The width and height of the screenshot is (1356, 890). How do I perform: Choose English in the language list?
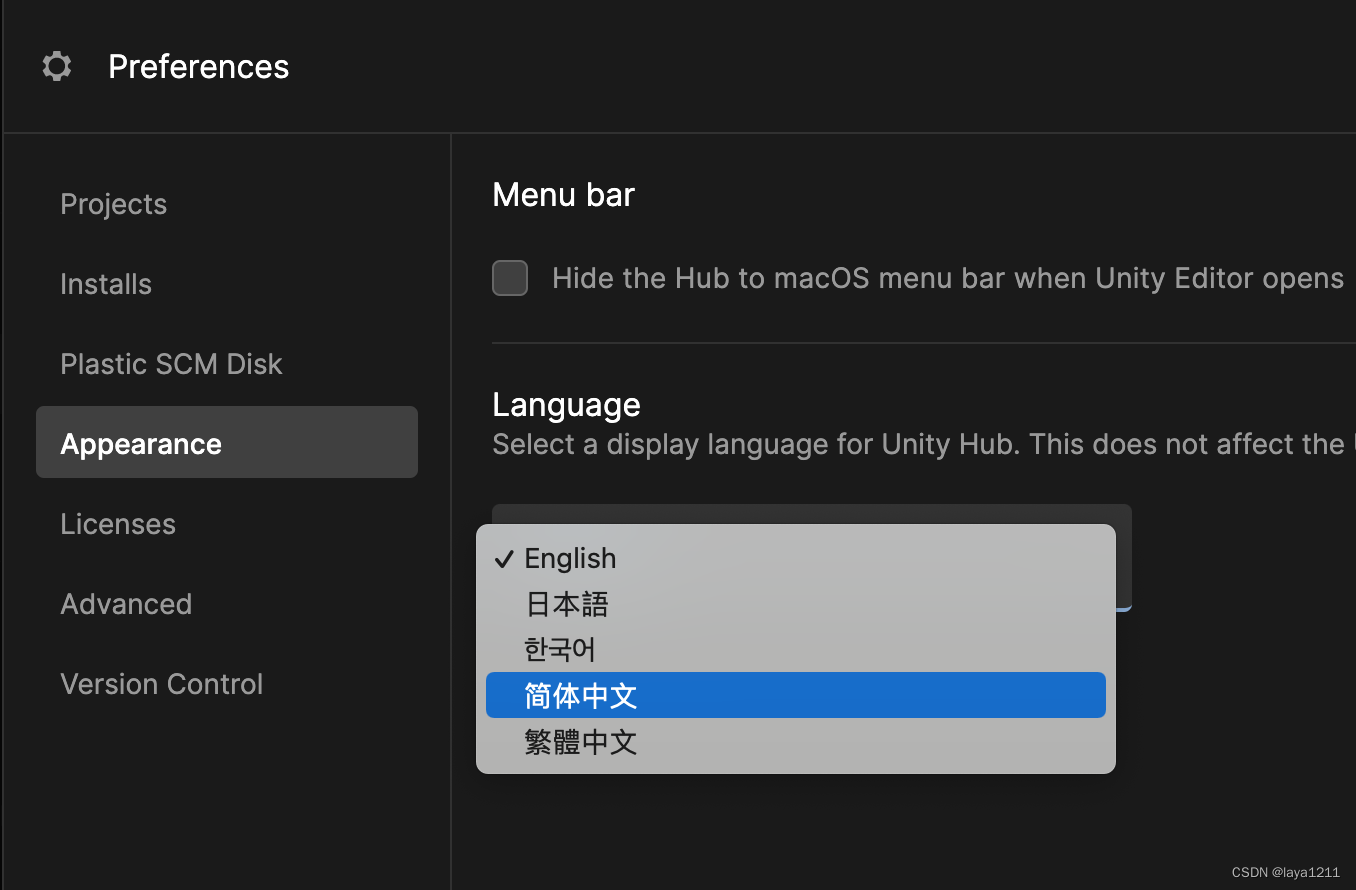coord(796,558)
